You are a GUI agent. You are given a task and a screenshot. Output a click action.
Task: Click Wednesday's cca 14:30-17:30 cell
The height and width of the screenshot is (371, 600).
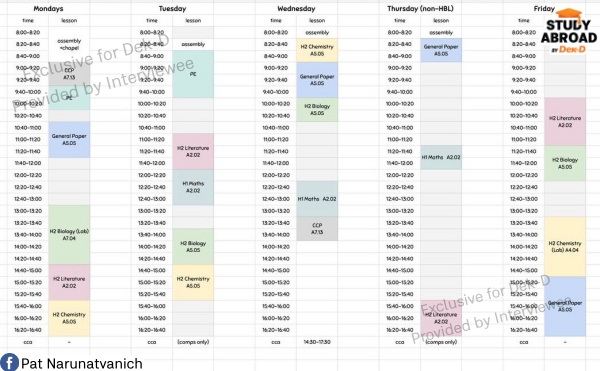pos(317,342)
